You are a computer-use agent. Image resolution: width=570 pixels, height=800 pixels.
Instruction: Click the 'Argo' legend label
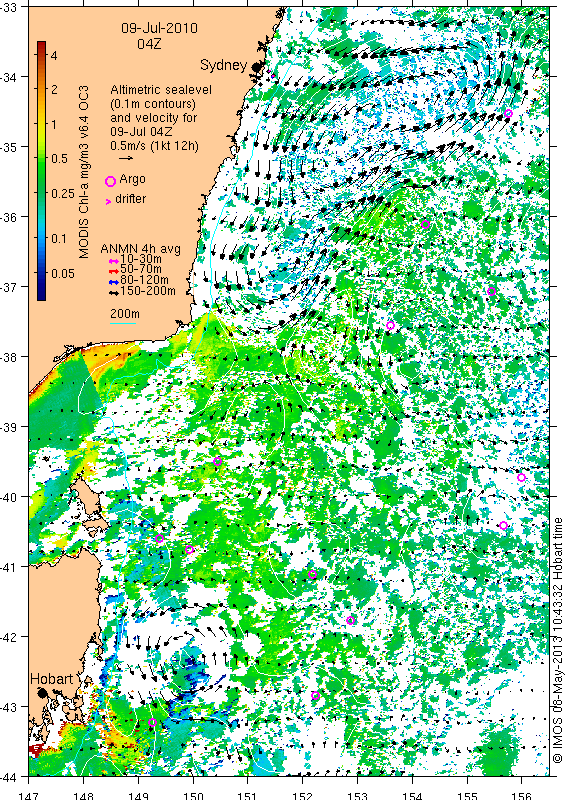click(132, 179)
